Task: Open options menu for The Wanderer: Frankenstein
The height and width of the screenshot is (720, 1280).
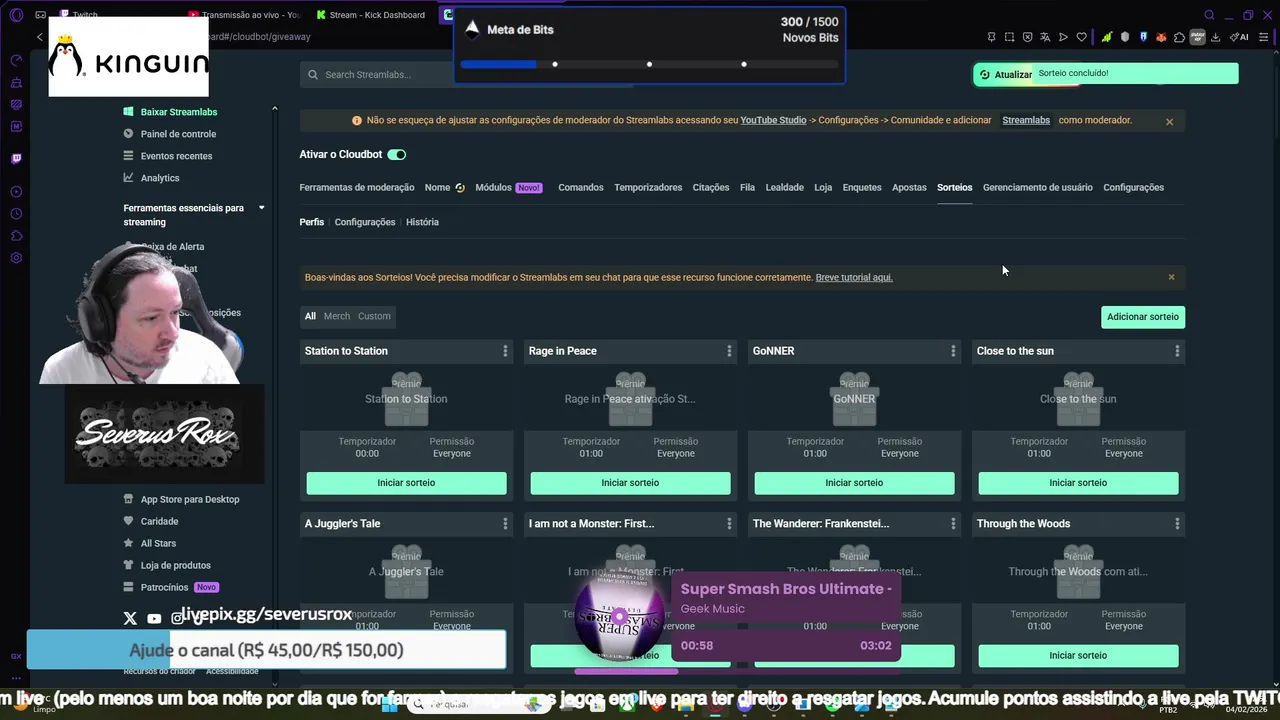Action: point(953,524)
